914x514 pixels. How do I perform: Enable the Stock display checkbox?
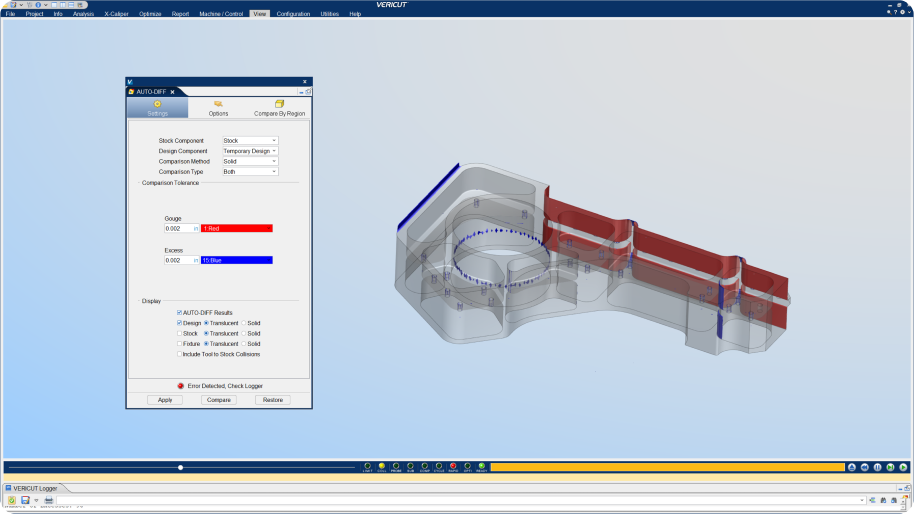[180, 333]
